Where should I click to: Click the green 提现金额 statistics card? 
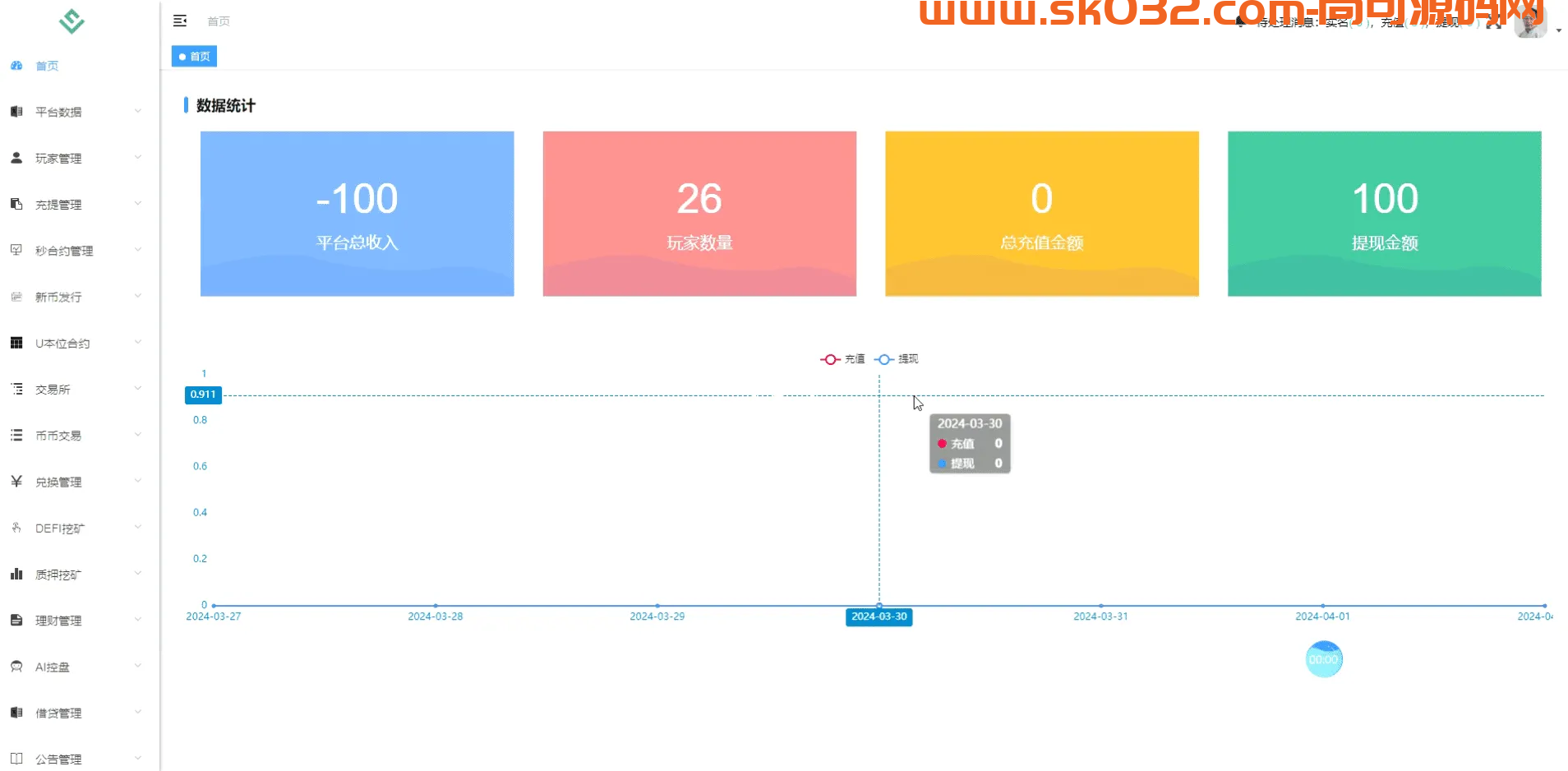click(1384, 214)
